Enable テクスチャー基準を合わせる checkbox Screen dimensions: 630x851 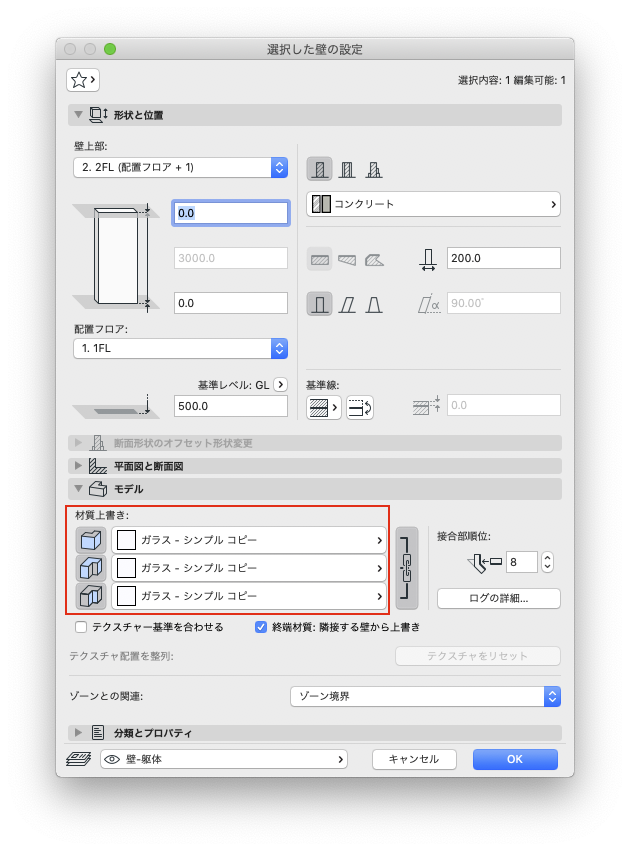(81, 627)
